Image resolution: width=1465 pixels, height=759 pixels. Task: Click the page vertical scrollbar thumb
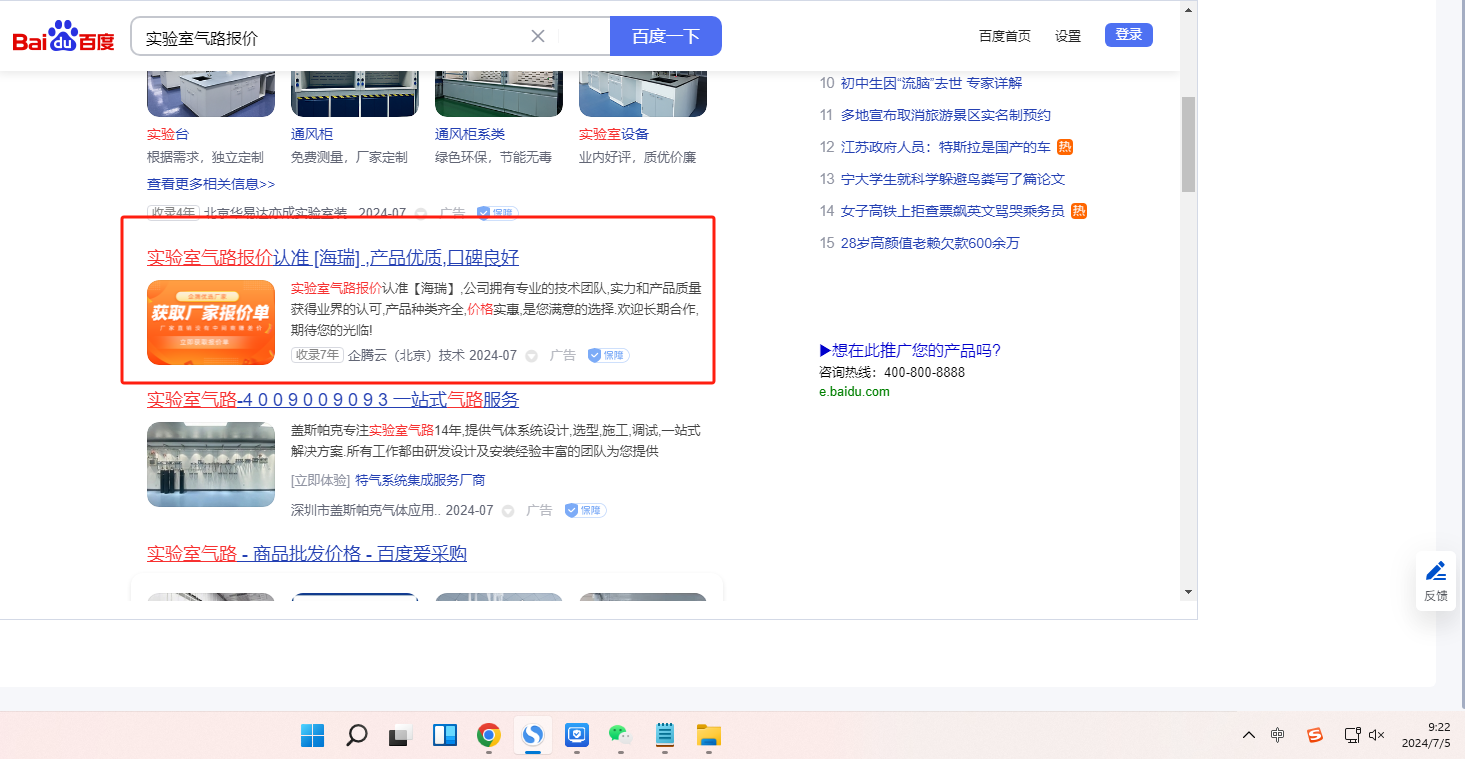click(x=1188, y=144)
